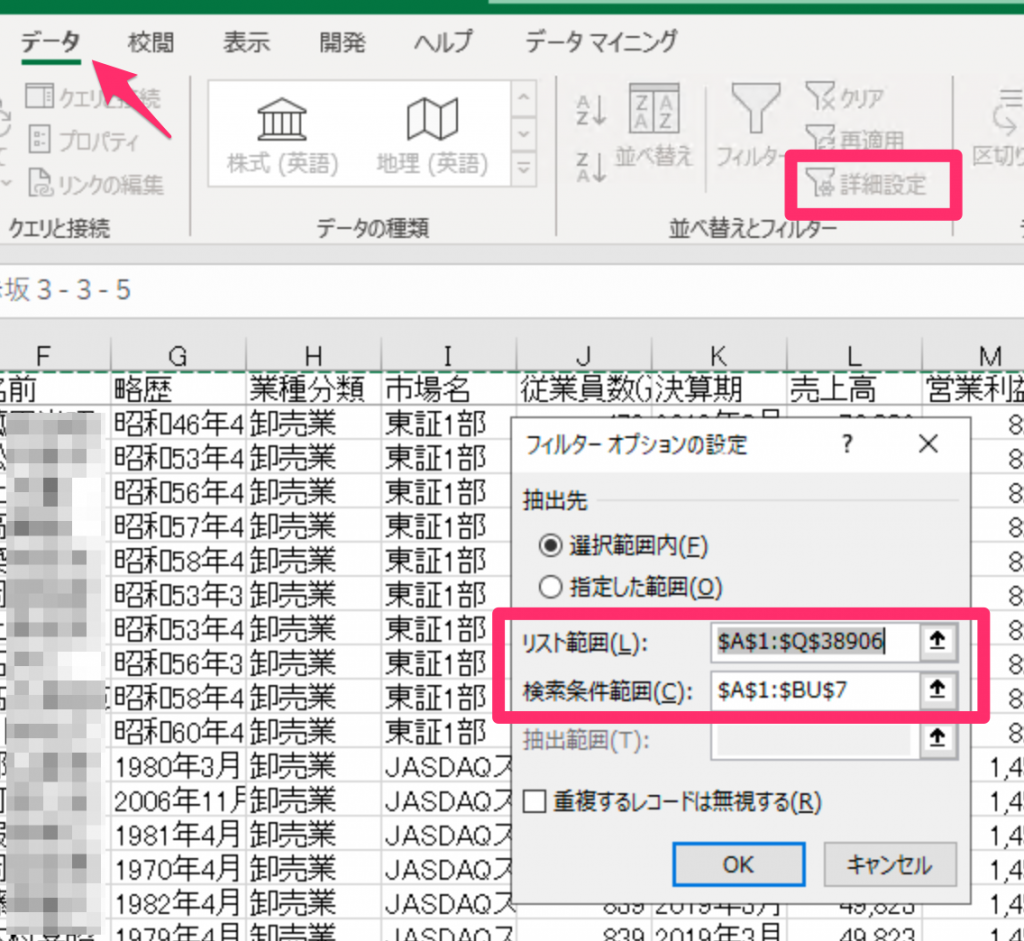Sort ascending with A→Z icon
This screenshot has height=941, width=1024.
591,110
